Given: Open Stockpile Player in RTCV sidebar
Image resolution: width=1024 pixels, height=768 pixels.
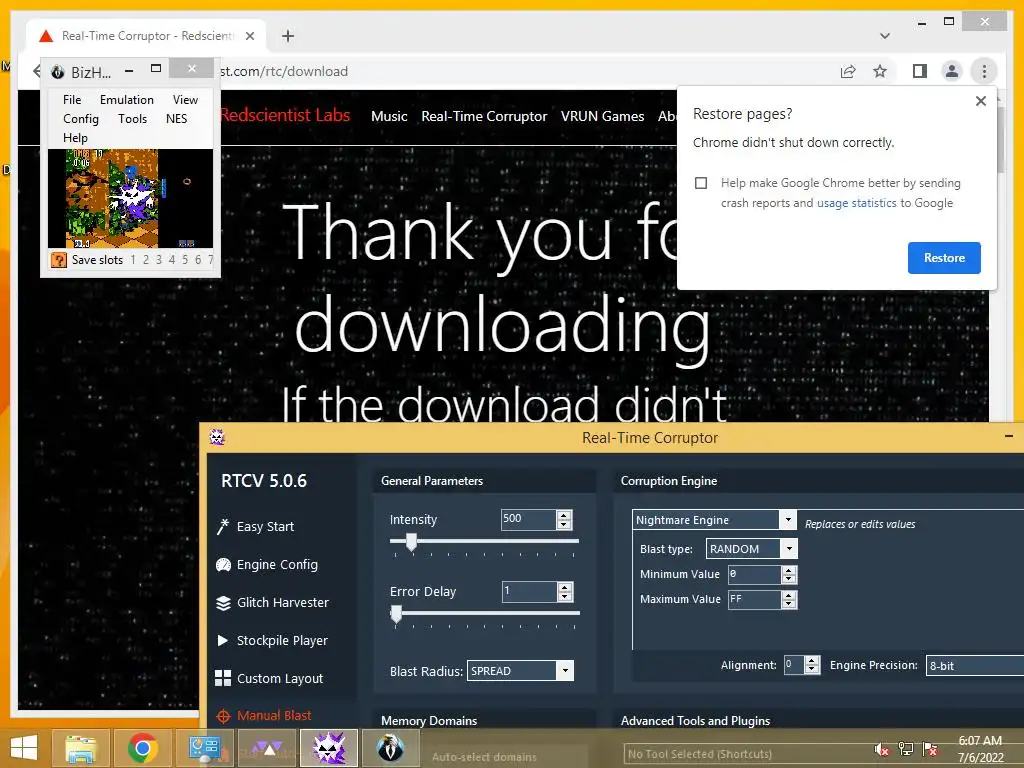Looking at the screenshot, I should tap(272, 640).
